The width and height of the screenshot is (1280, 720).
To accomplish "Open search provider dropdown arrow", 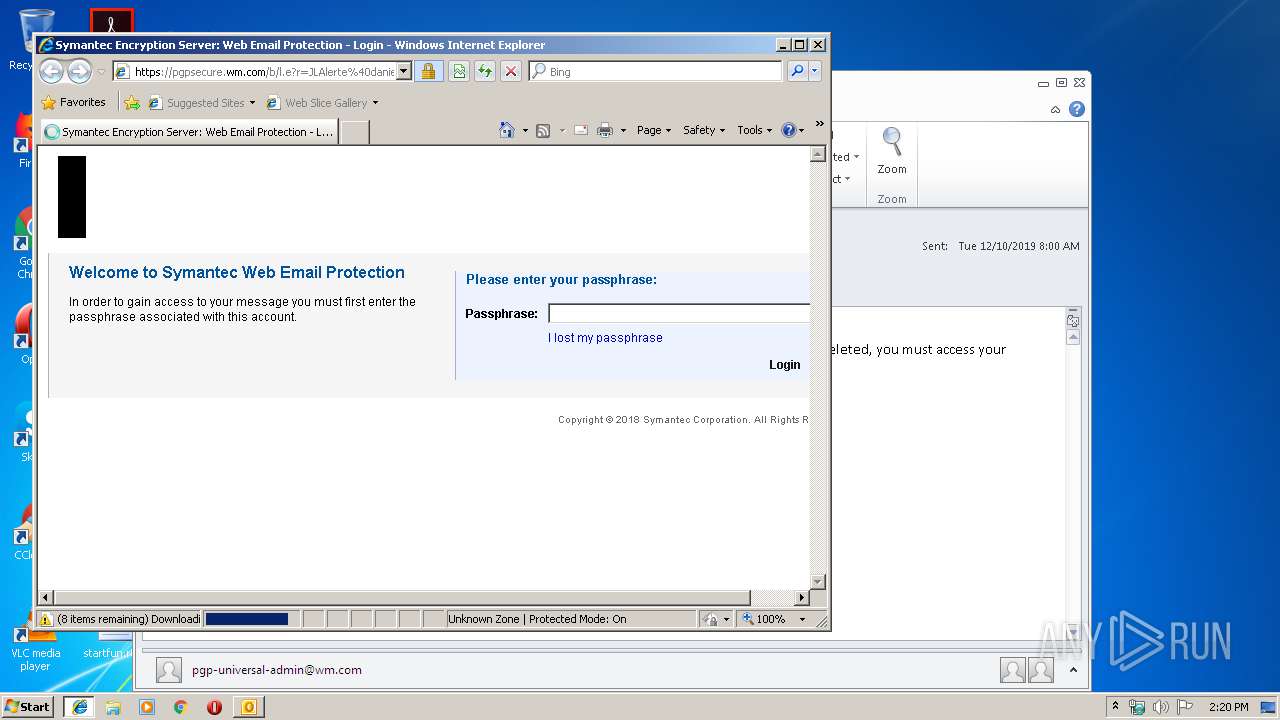I will [815, 71].
